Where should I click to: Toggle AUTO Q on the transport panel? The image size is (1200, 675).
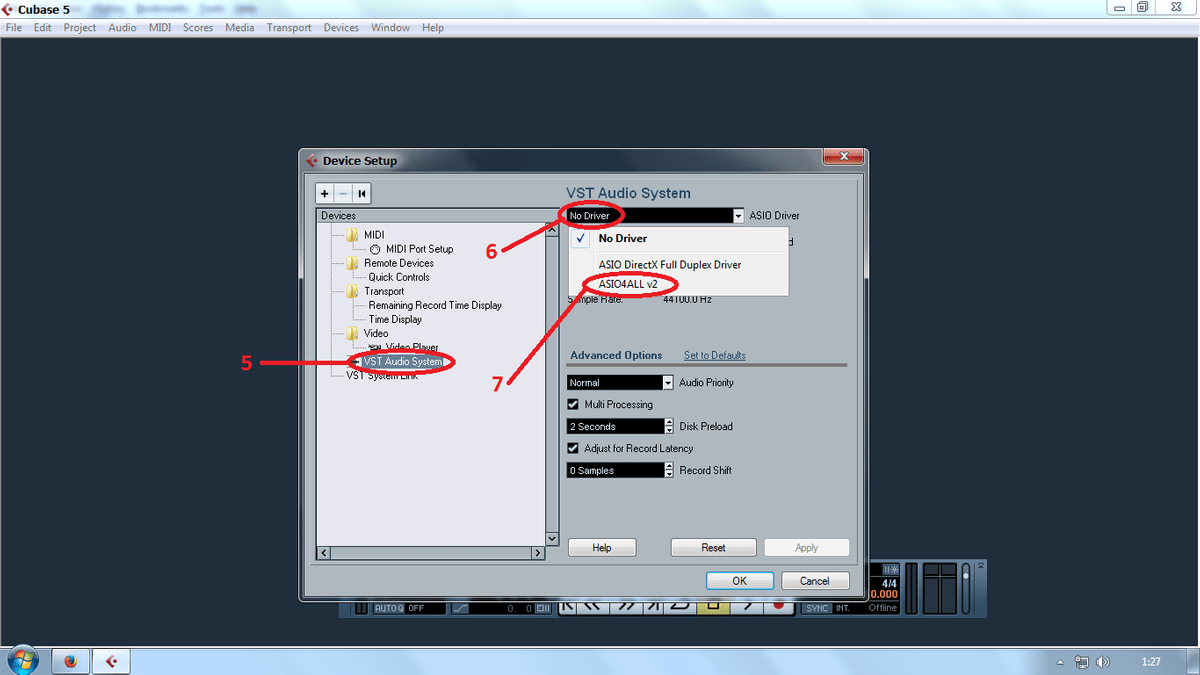click(x=388, y=608)
